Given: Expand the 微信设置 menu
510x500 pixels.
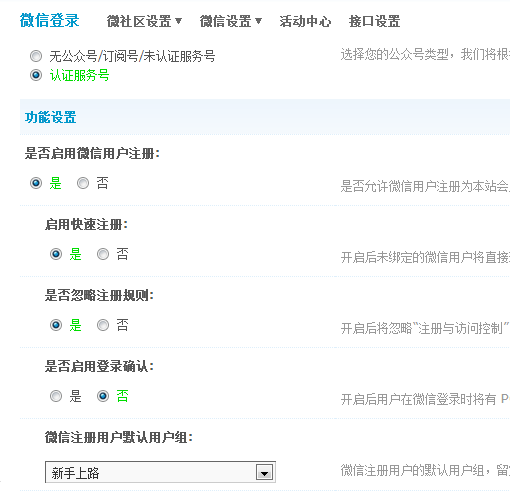Looking at the screenshot, I should tap(231, 21).
